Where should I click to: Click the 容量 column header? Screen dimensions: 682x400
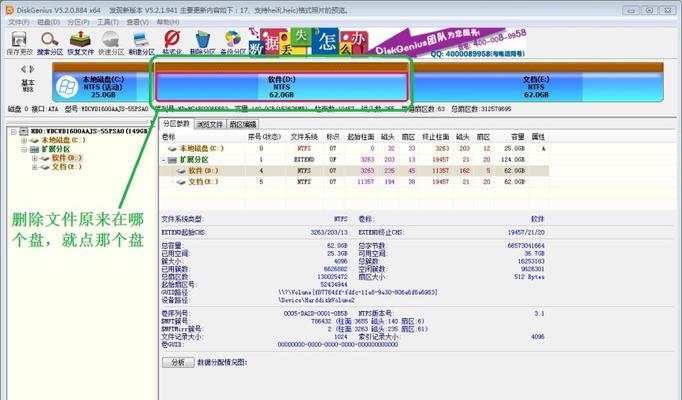tap(518, 137)
